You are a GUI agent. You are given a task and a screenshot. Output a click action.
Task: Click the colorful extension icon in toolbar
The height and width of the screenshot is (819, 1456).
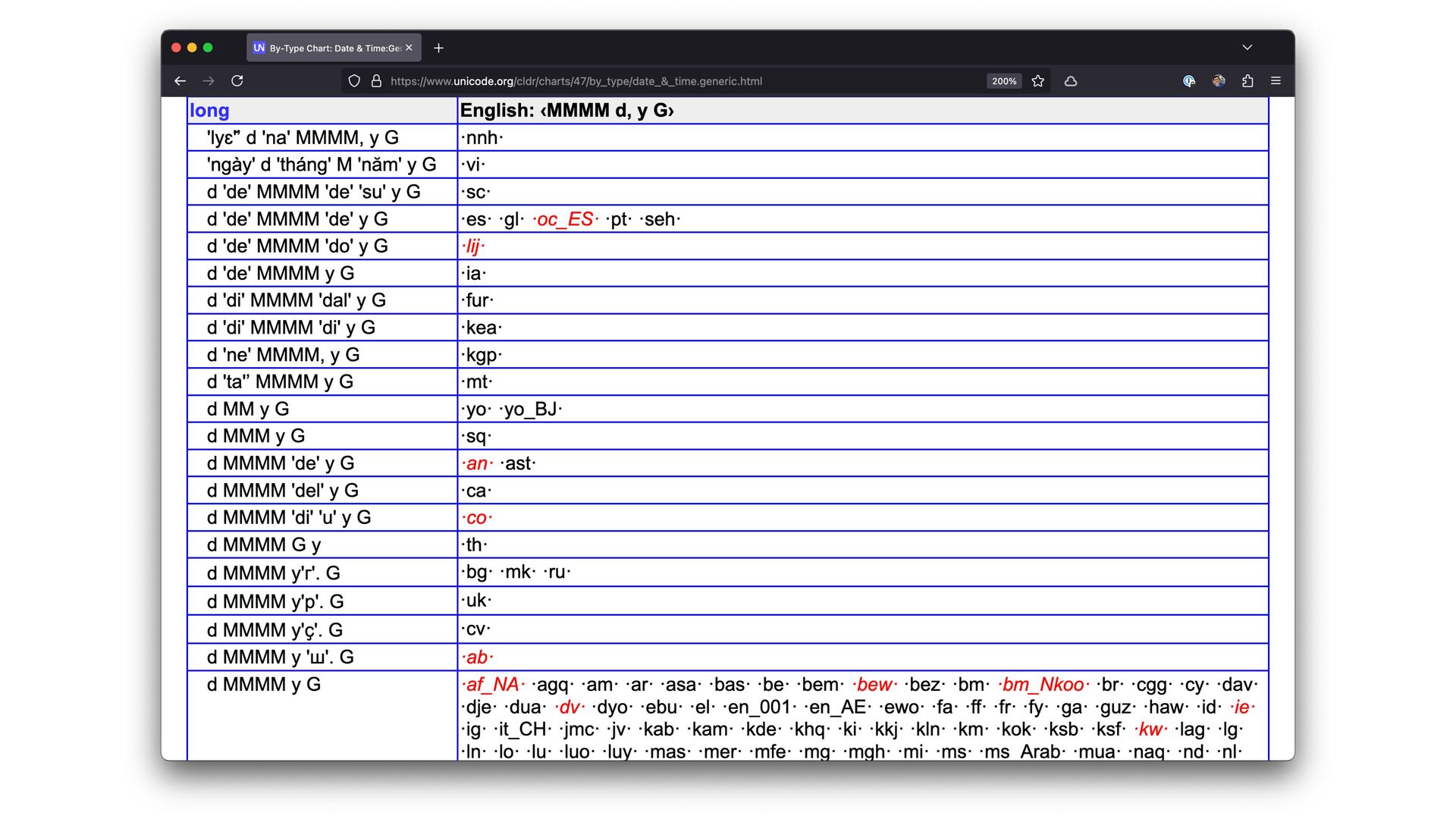tap(1219, 81)
